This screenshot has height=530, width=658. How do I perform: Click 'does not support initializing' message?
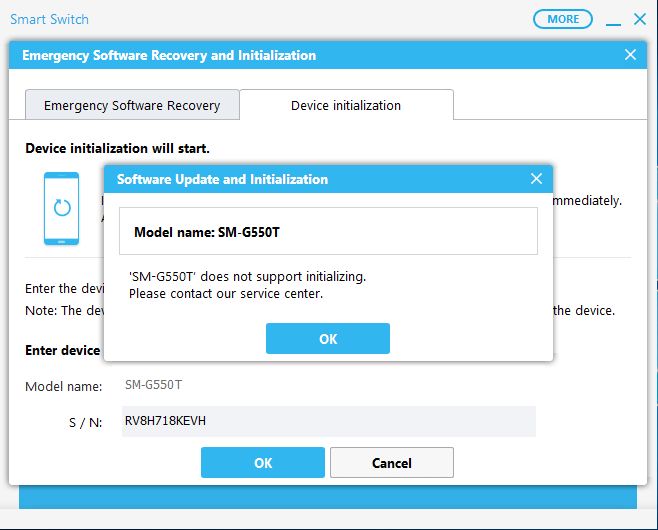[x=248, y=277]
